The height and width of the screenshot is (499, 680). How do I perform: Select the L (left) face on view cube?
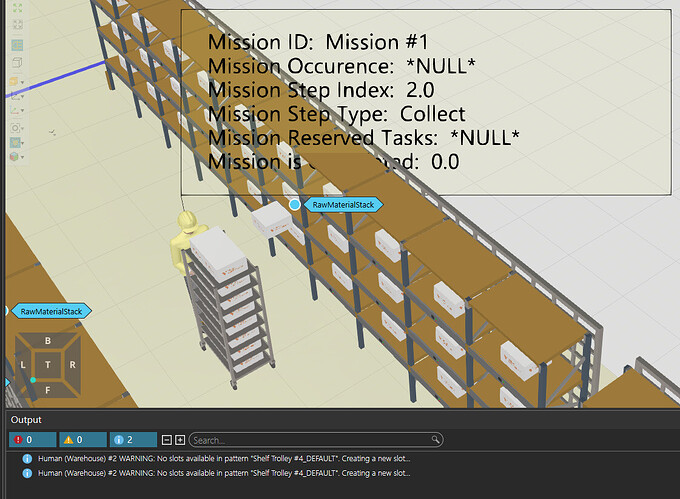click(x=23, y=365)
